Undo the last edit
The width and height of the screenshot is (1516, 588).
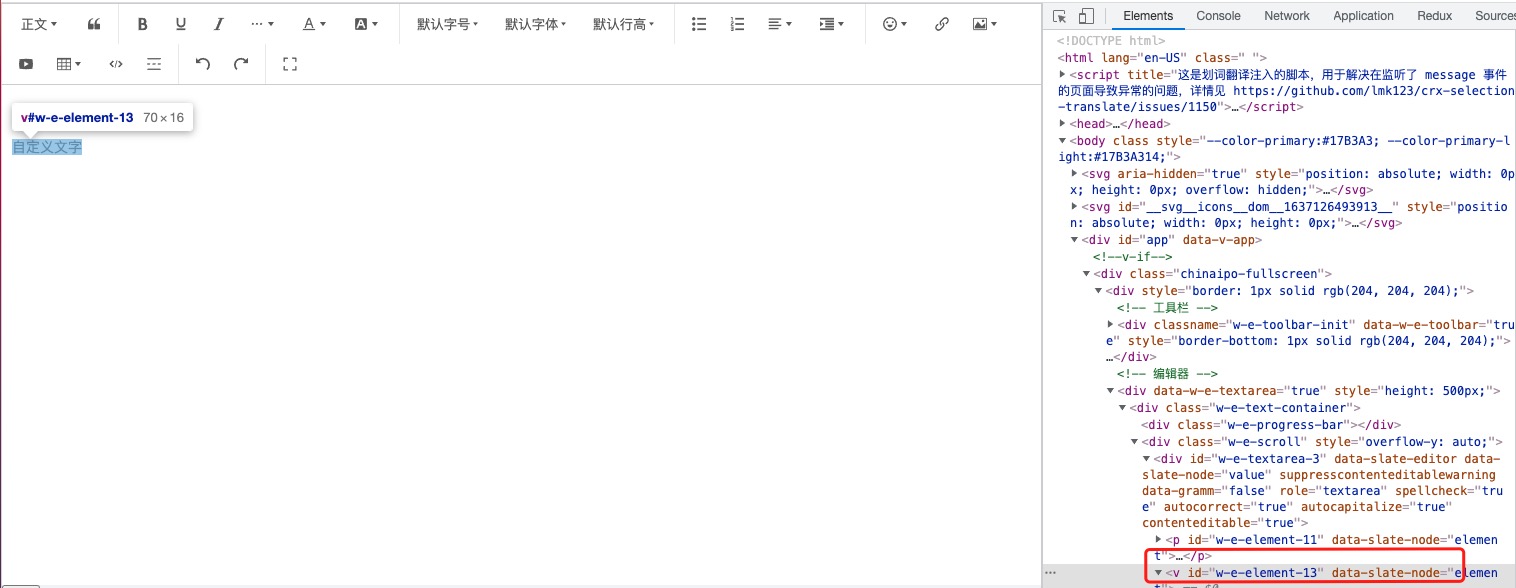pos(203,64)
